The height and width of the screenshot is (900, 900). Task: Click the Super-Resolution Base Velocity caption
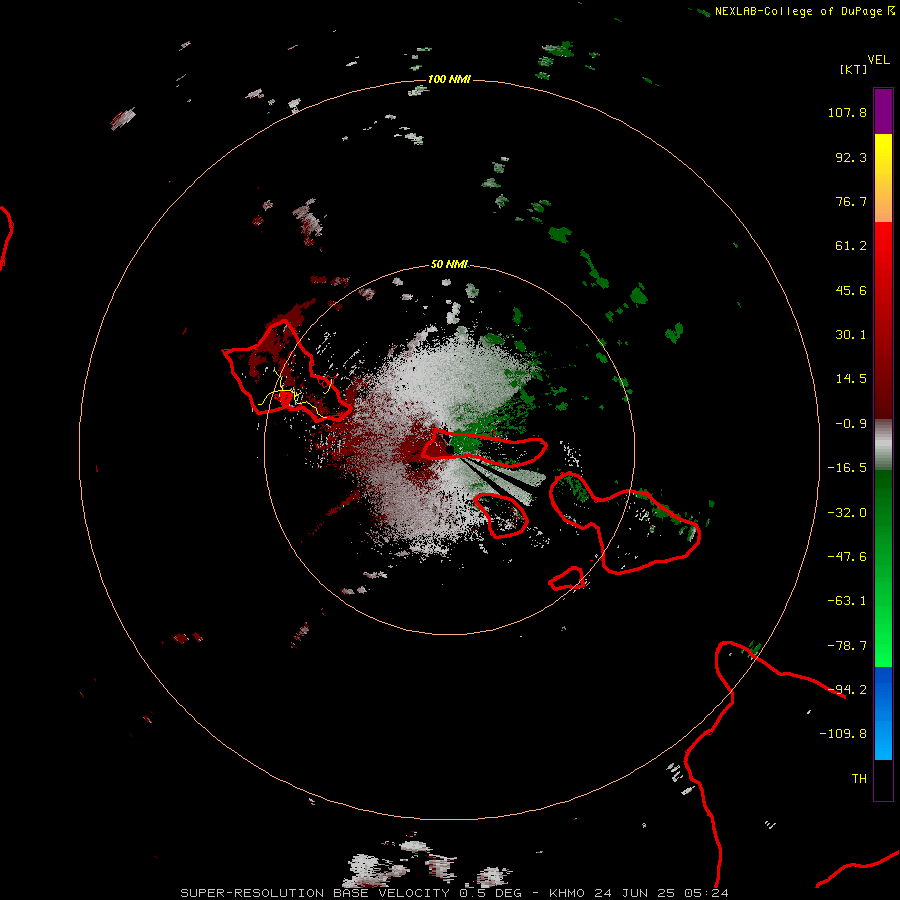(x=455, y=893)
